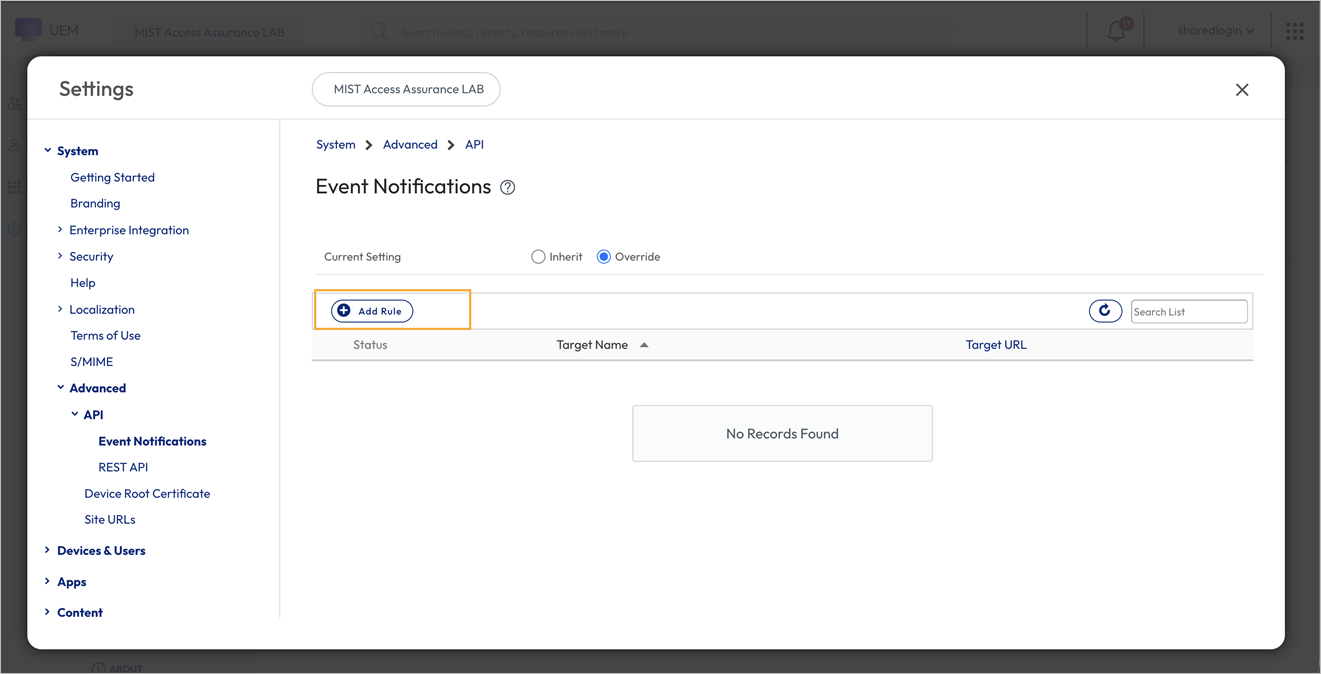Select the Override radio button
The image size is (1321, 674).
(604, 257)
